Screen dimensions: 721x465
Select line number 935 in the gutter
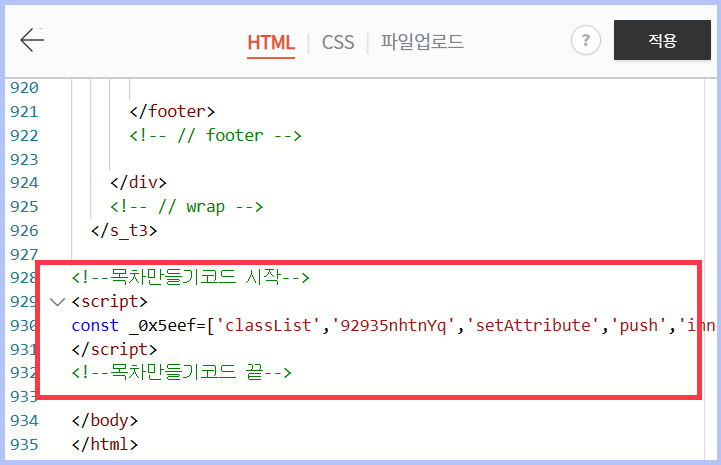pos(24,444)
